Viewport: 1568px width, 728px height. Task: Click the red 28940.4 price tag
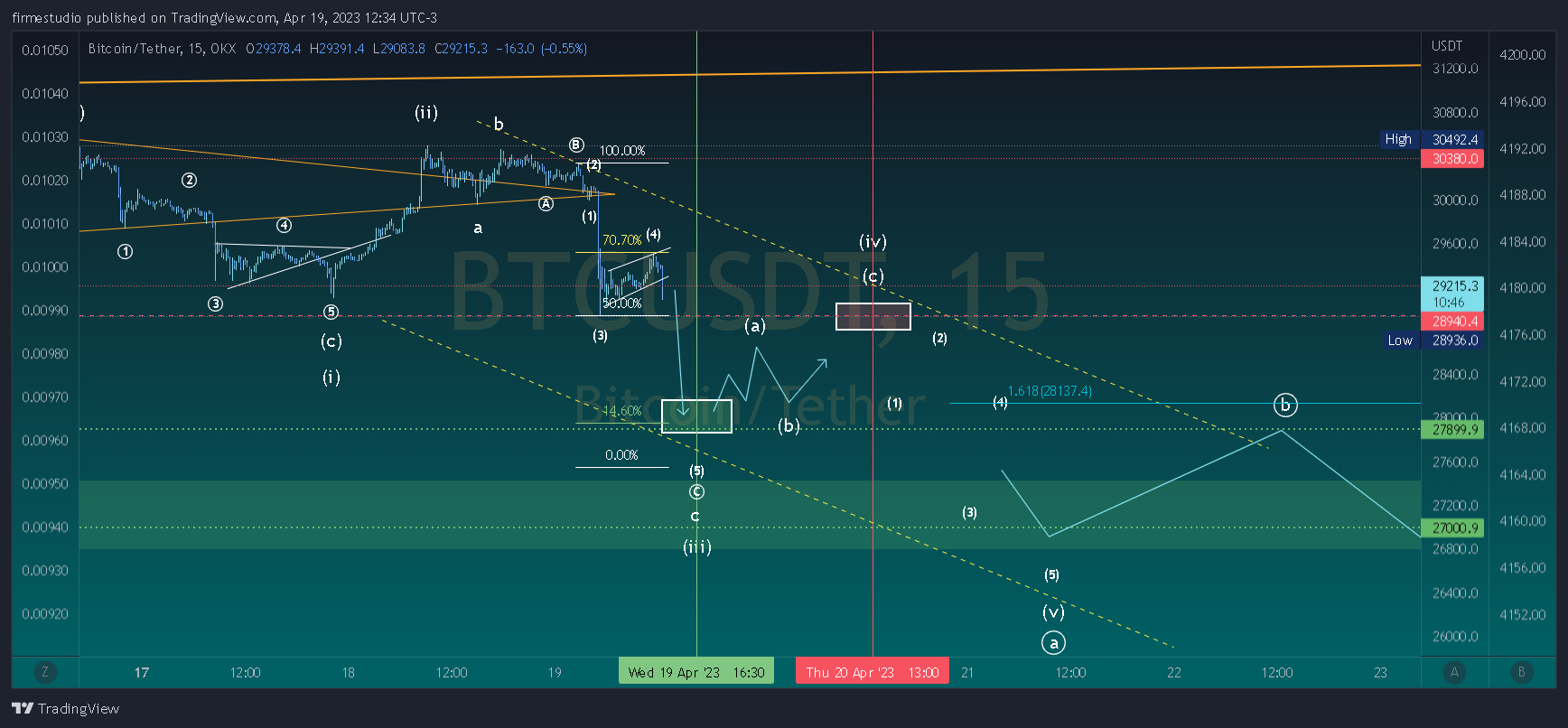coord(1452,322)
